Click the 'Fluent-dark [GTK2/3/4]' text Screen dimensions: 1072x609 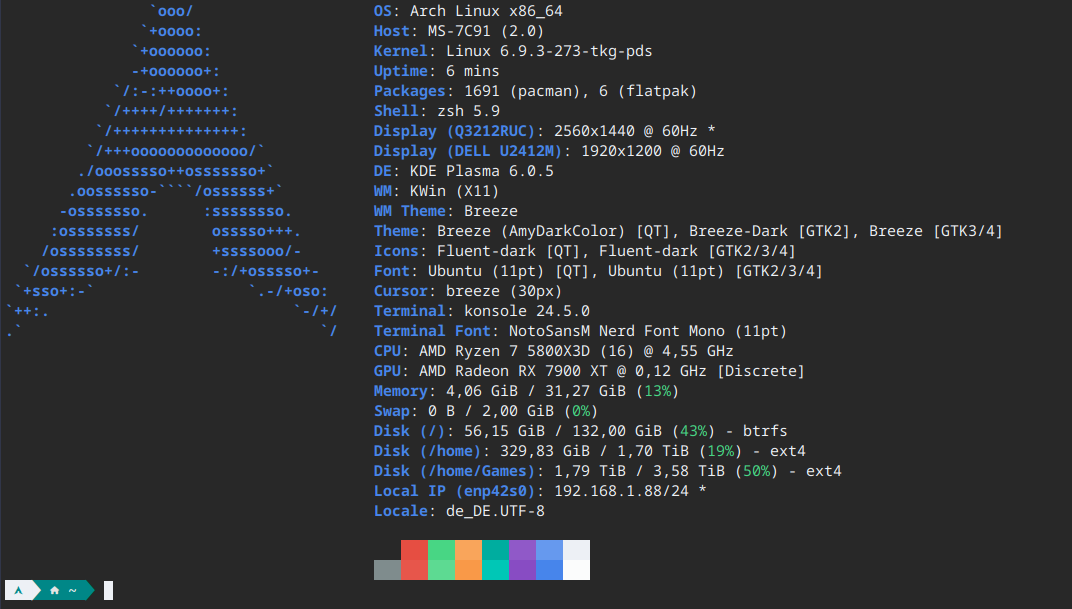click(x=697, y=251)
